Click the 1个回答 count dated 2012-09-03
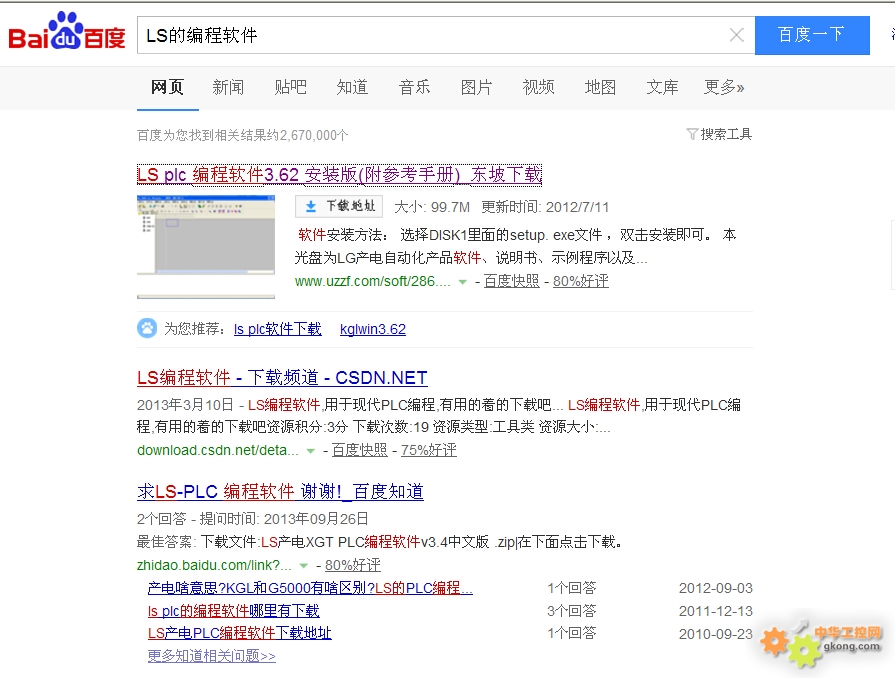The width and height of the screenshot is (895, 678). click(572, 588)
